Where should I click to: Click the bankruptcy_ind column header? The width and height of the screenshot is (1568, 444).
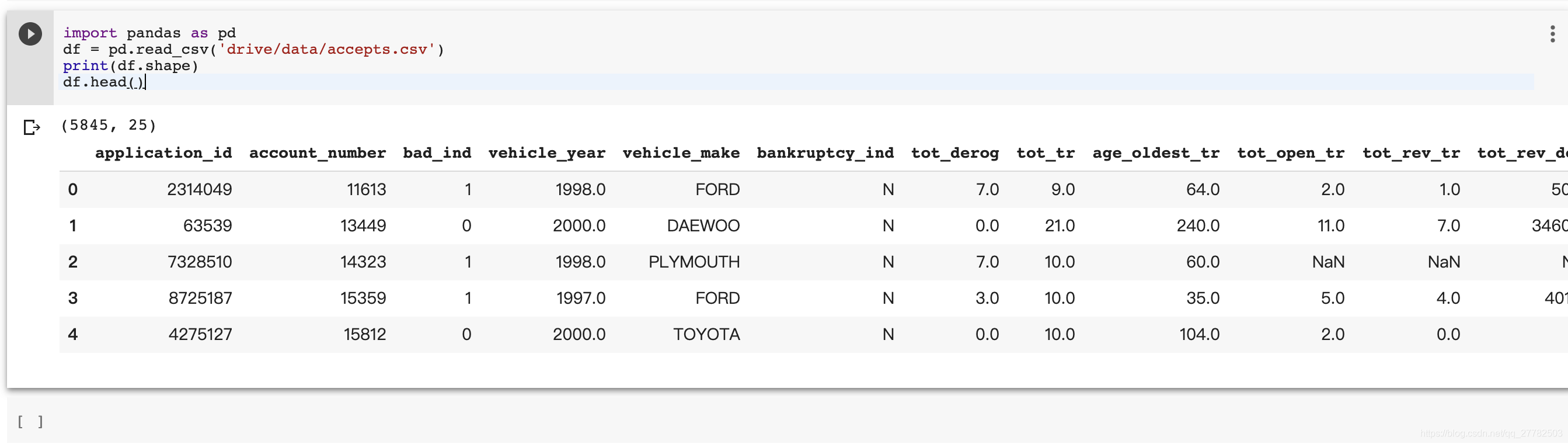tap(825, 153)
